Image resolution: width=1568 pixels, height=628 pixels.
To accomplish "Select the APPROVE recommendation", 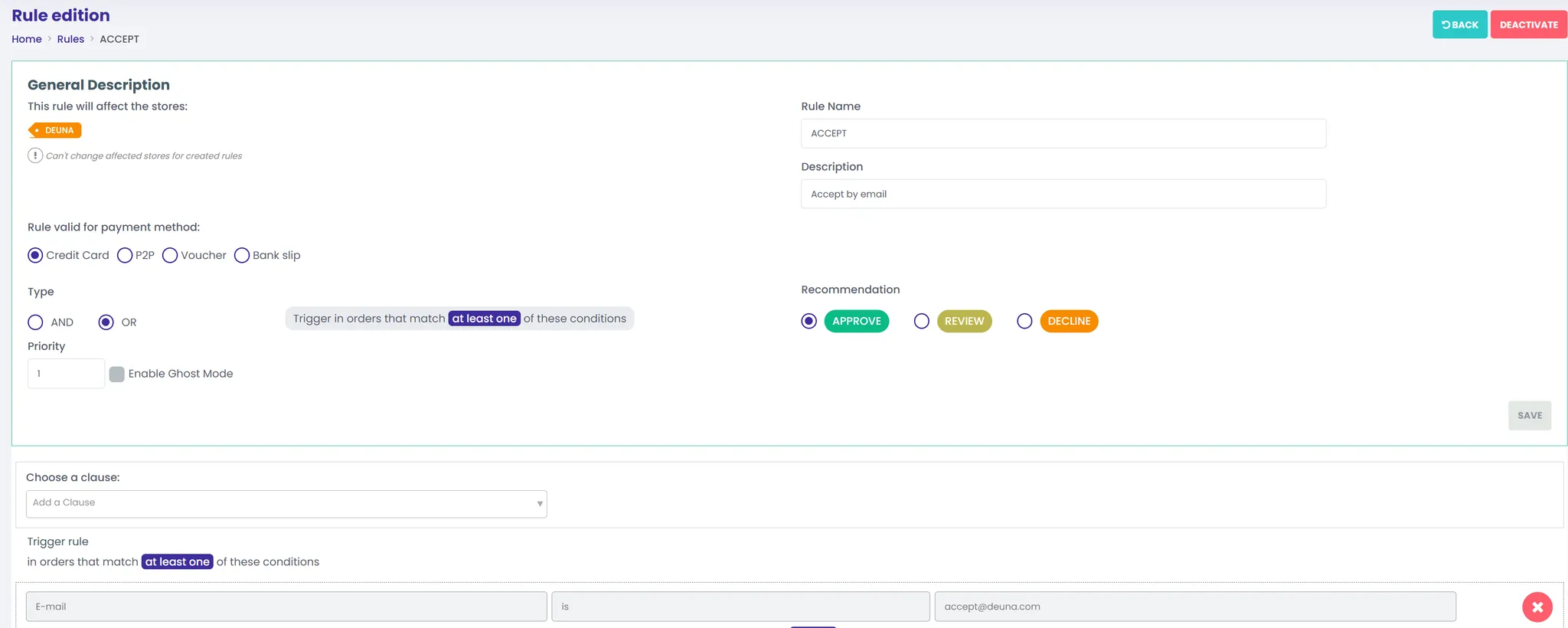I will (x=808, y=321).
